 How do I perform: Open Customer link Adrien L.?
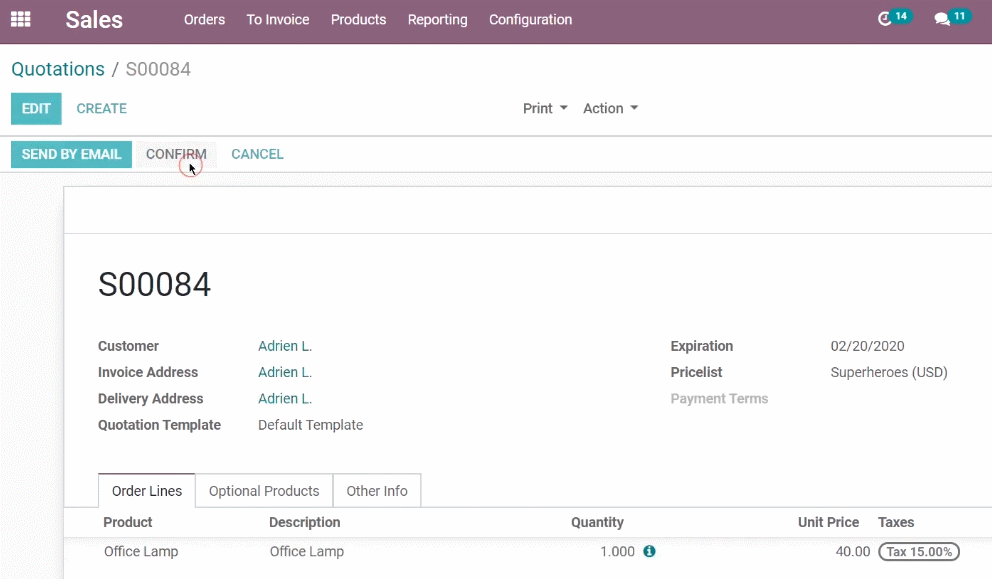pos(285,346)
